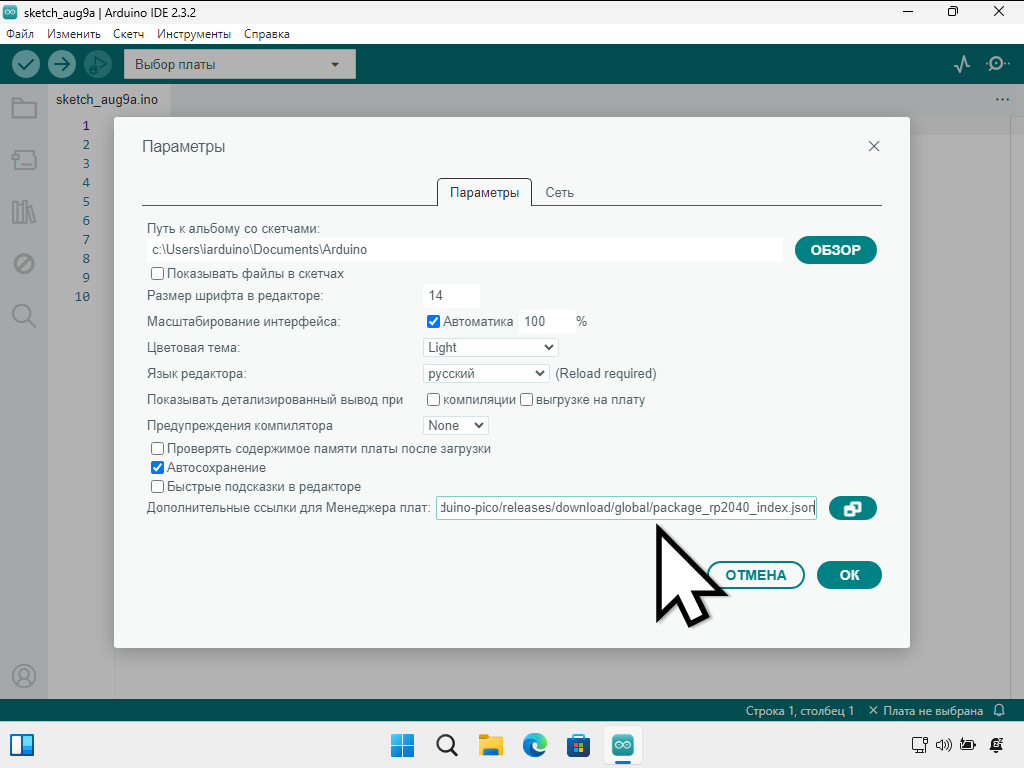Screen dimensions: 1024x768
Task: Click line number 10 in editor gutter
Action: pos(82,296)
